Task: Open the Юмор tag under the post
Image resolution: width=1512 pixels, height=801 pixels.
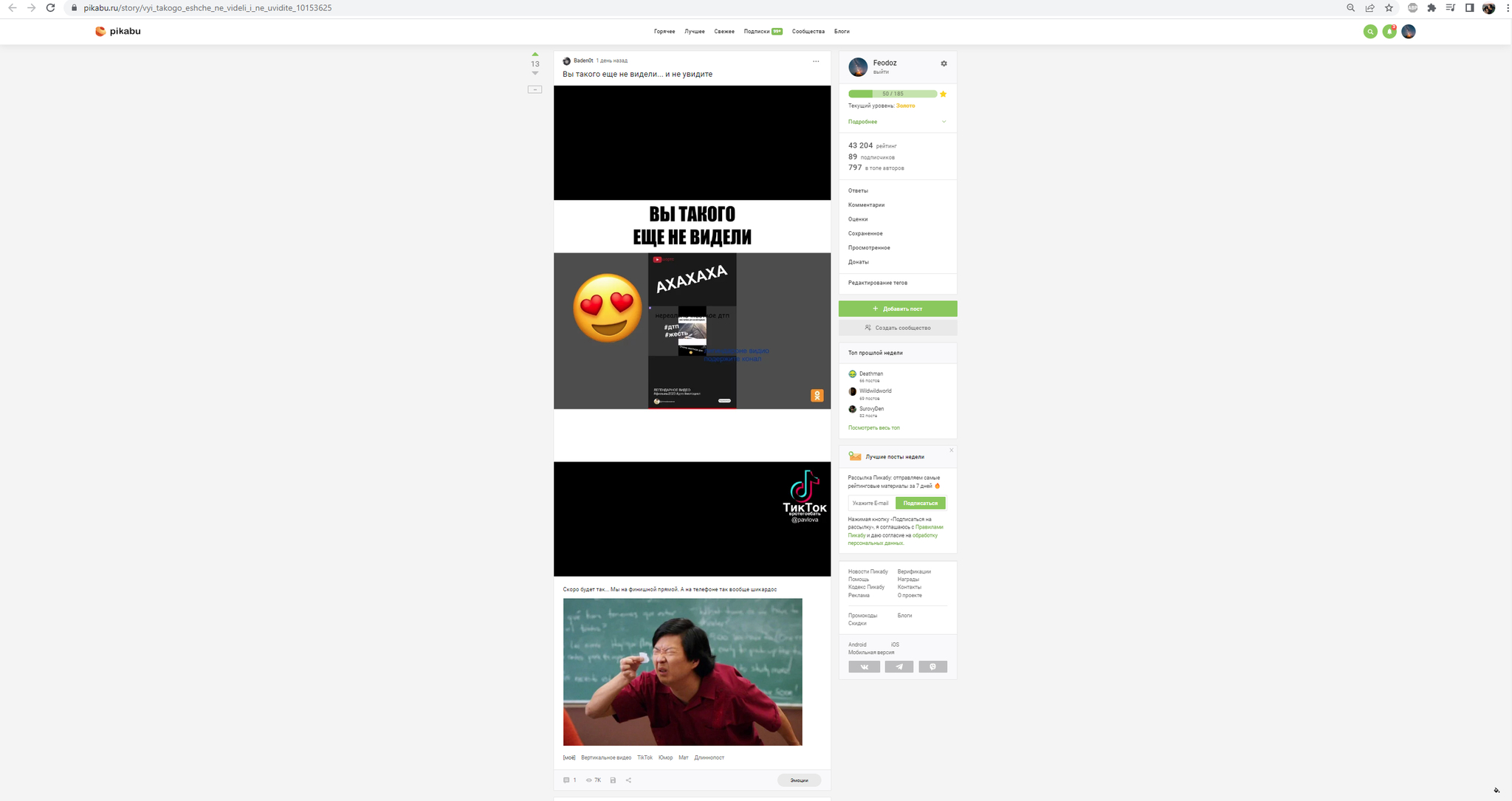Action: coord(665,757)
